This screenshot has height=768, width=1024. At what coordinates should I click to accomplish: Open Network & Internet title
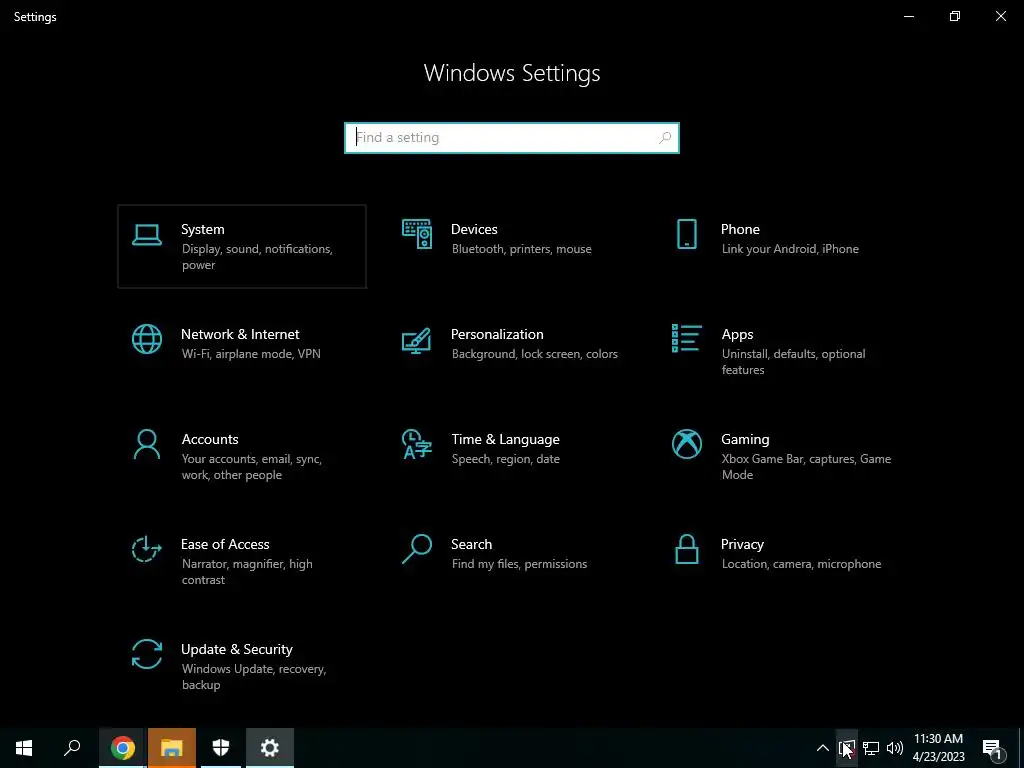(240, 334)
